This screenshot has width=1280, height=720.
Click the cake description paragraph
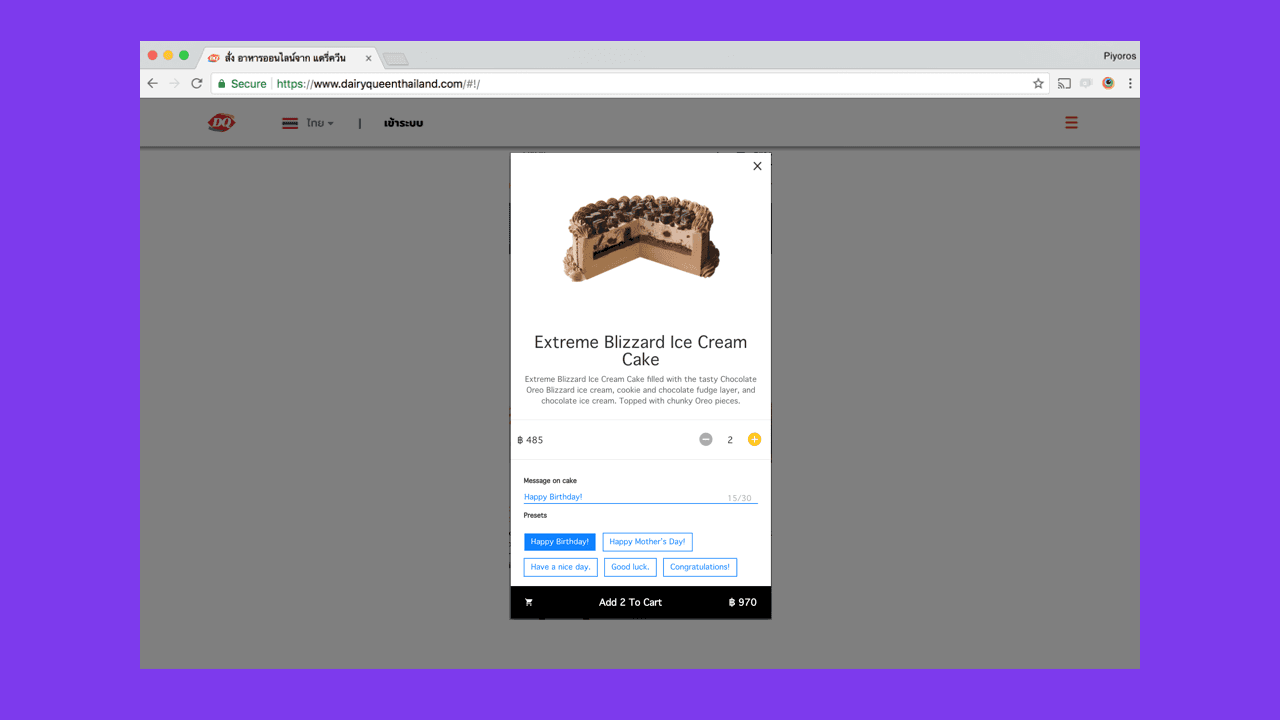click(641, 390)
